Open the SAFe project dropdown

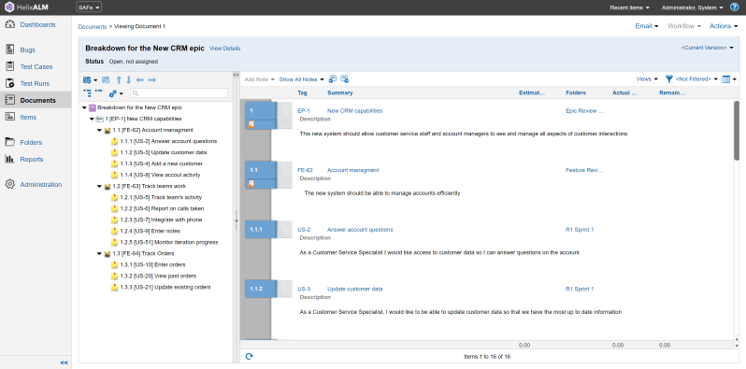(89, 7)
